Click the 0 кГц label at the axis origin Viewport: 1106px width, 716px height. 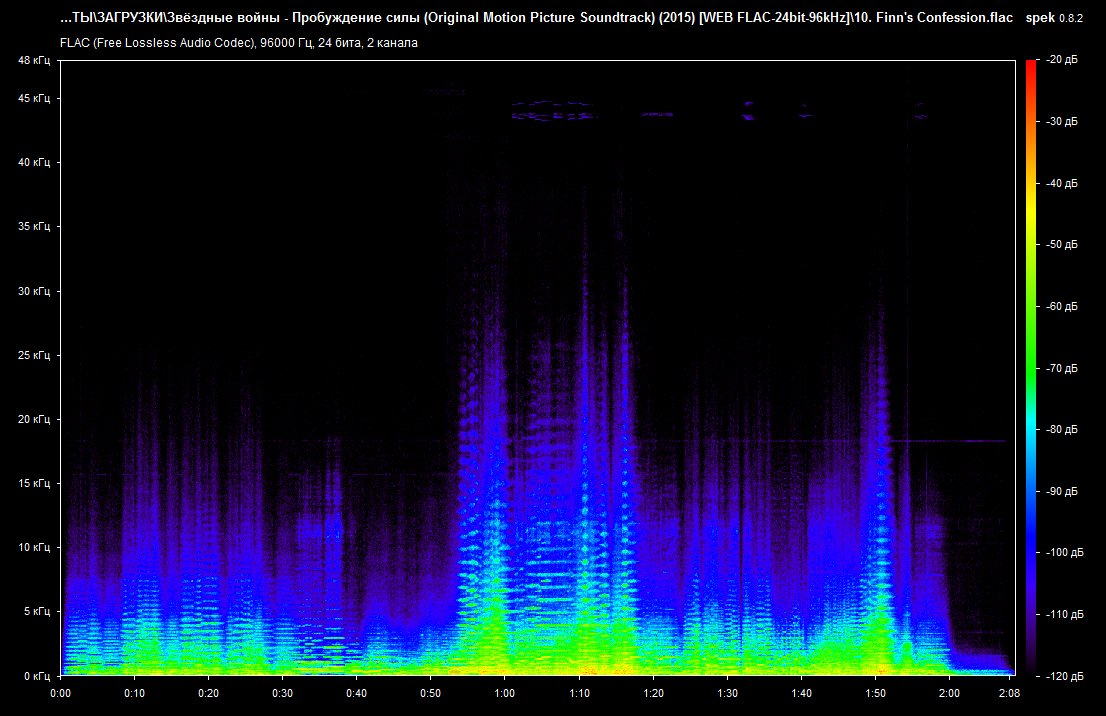(x=36, y=676)
